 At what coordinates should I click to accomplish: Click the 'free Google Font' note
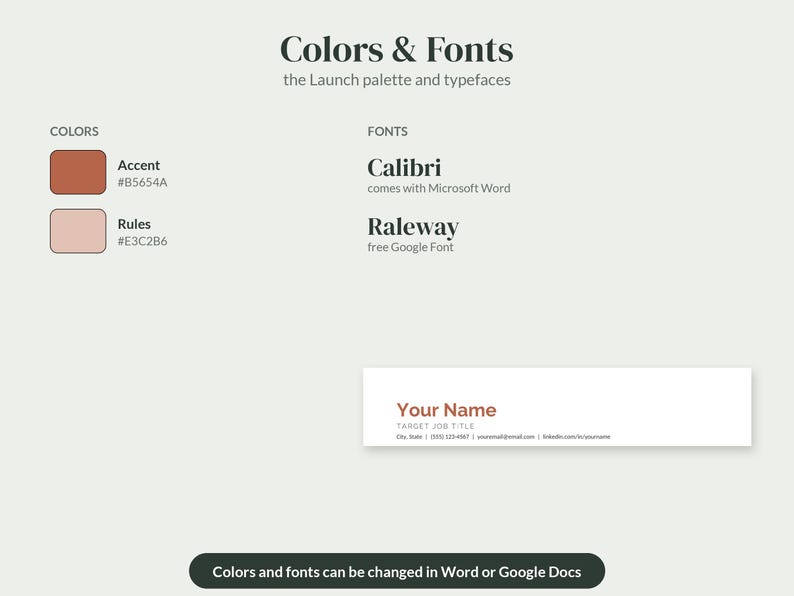point(410,247)
